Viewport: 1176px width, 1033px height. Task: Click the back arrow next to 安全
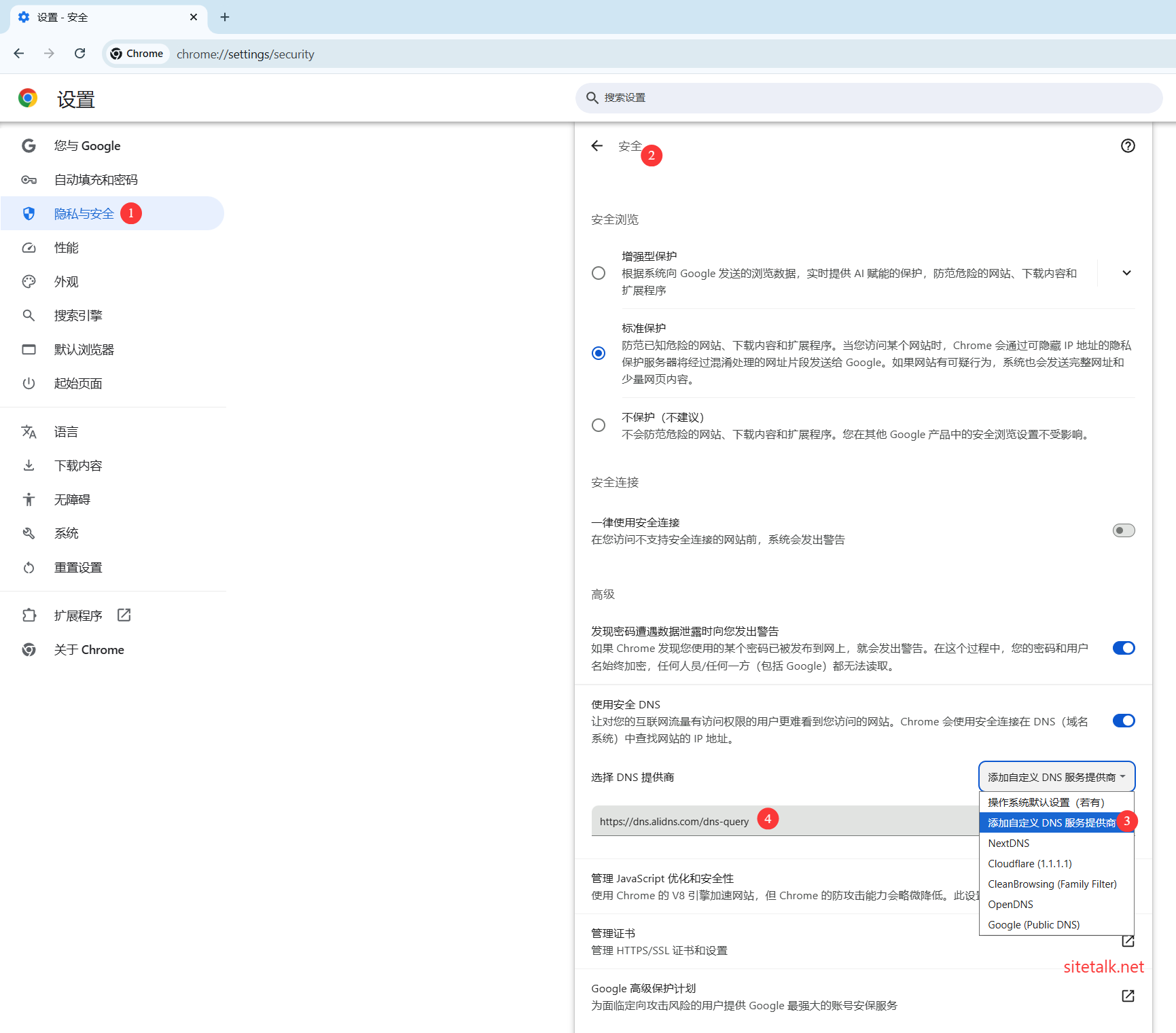597,146
